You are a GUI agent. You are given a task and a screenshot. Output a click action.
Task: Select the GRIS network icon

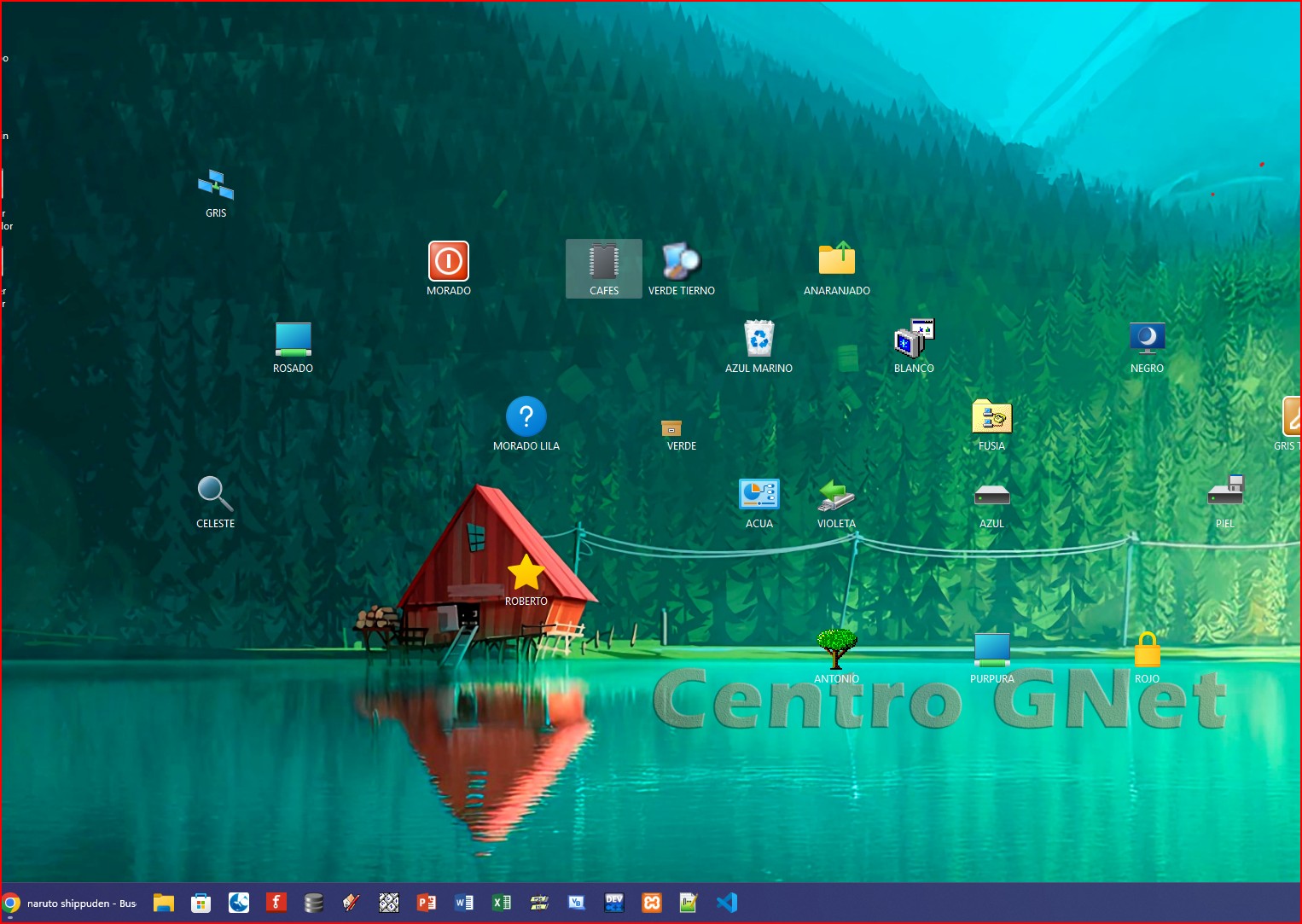[216, 184]
